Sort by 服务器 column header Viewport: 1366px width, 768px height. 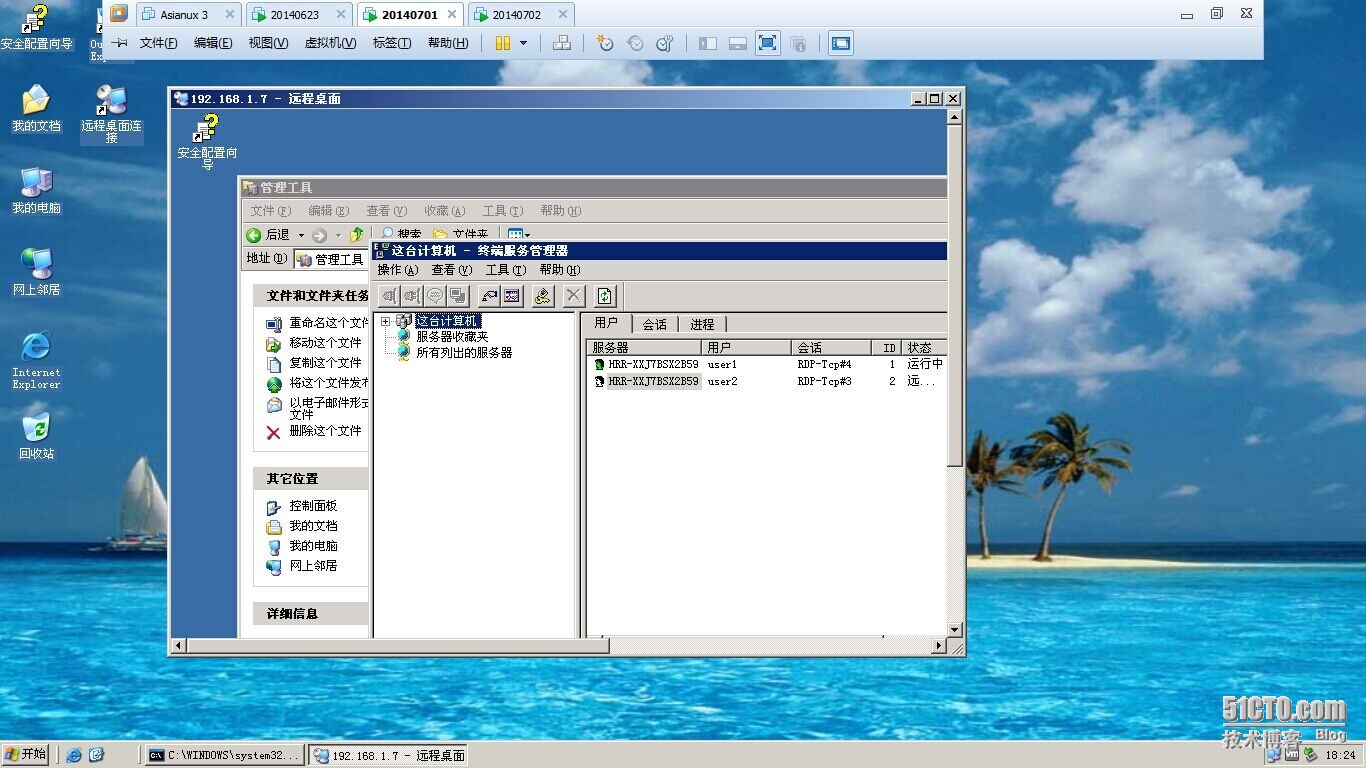coord(644,347)
